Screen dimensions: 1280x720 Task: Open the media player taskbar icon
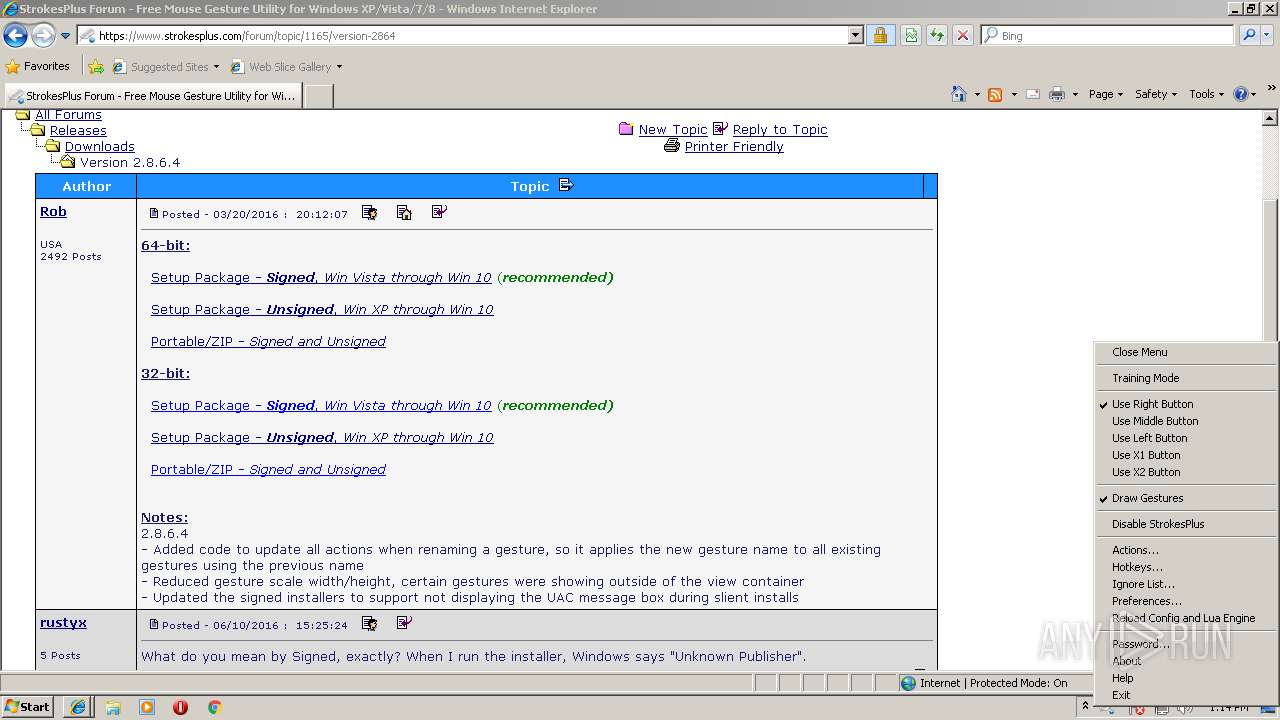[x=147, y=707]
